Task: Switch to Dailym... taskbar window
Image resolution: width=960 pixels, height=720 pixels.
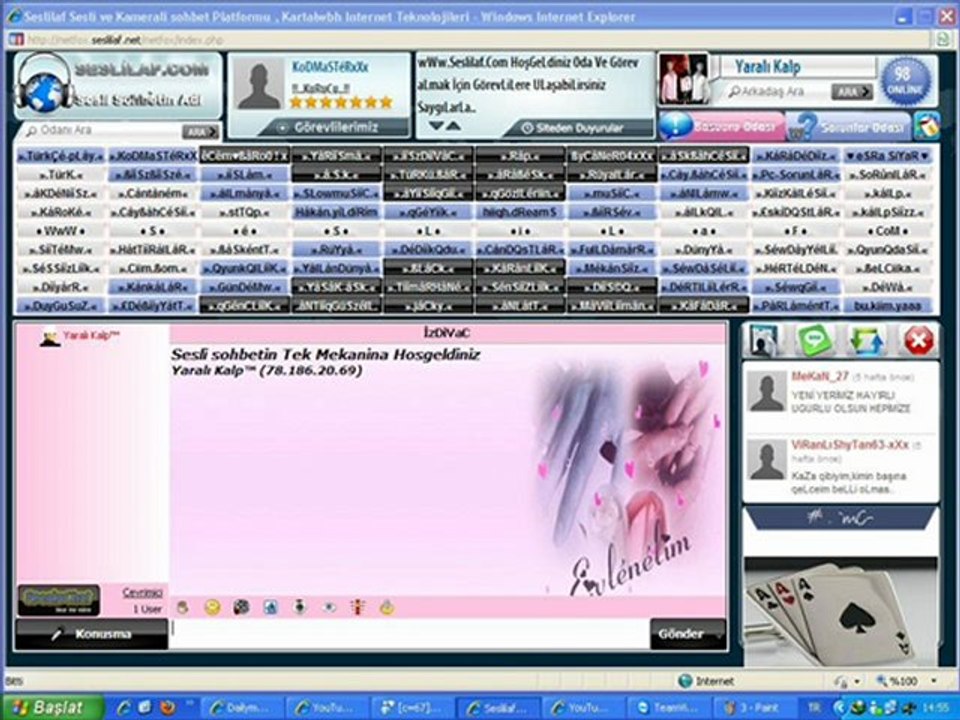Action: pyautogui.click(x=244, y=707)
